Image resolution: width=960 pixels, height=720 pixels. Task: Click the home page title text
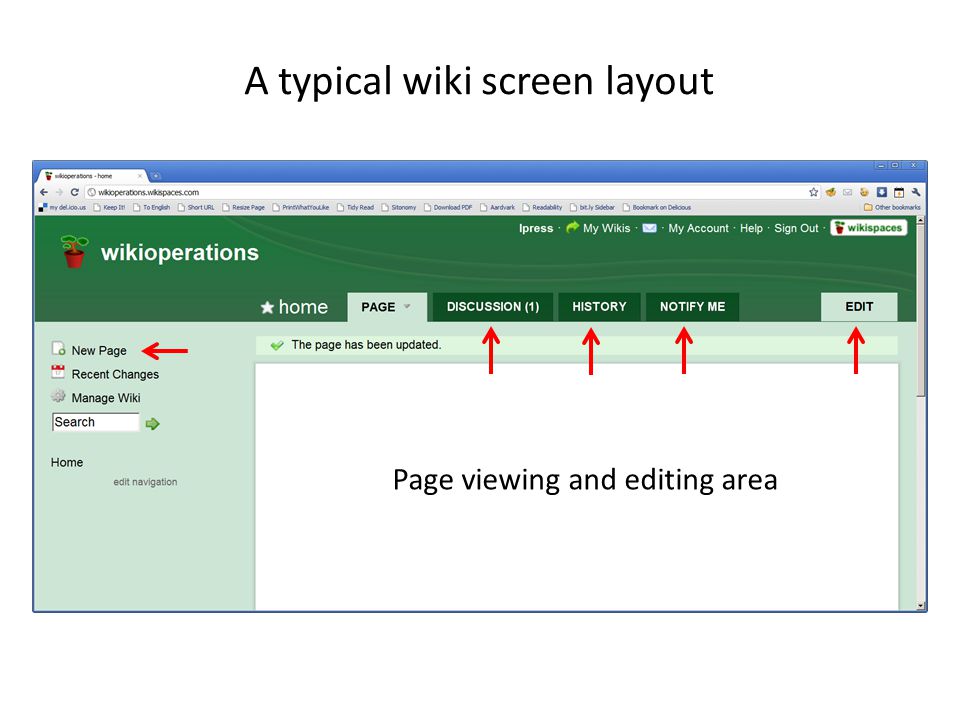coord(303,307)
